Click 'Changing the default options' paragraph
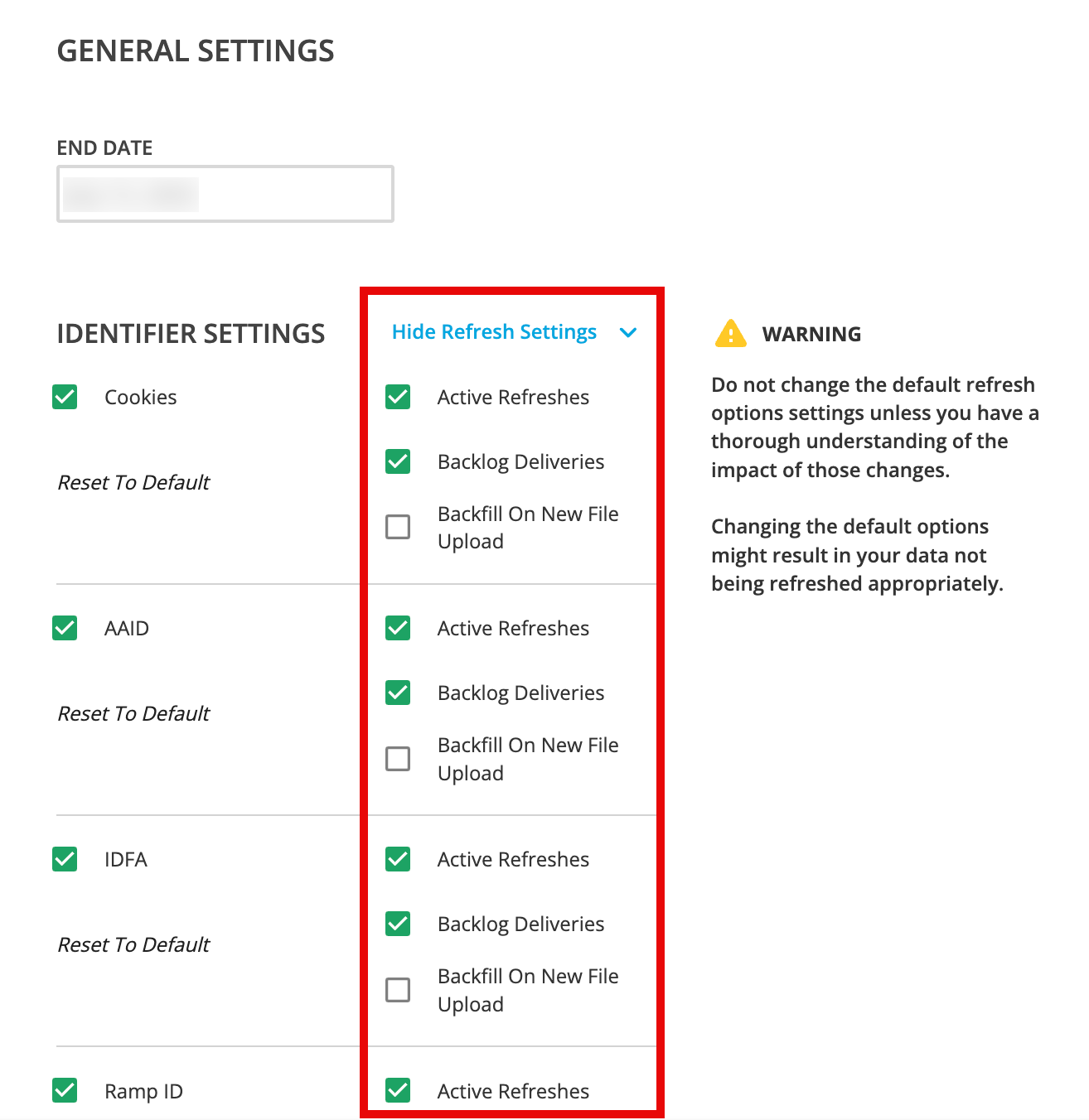Screen dimensions: 1089x1120 857,555
